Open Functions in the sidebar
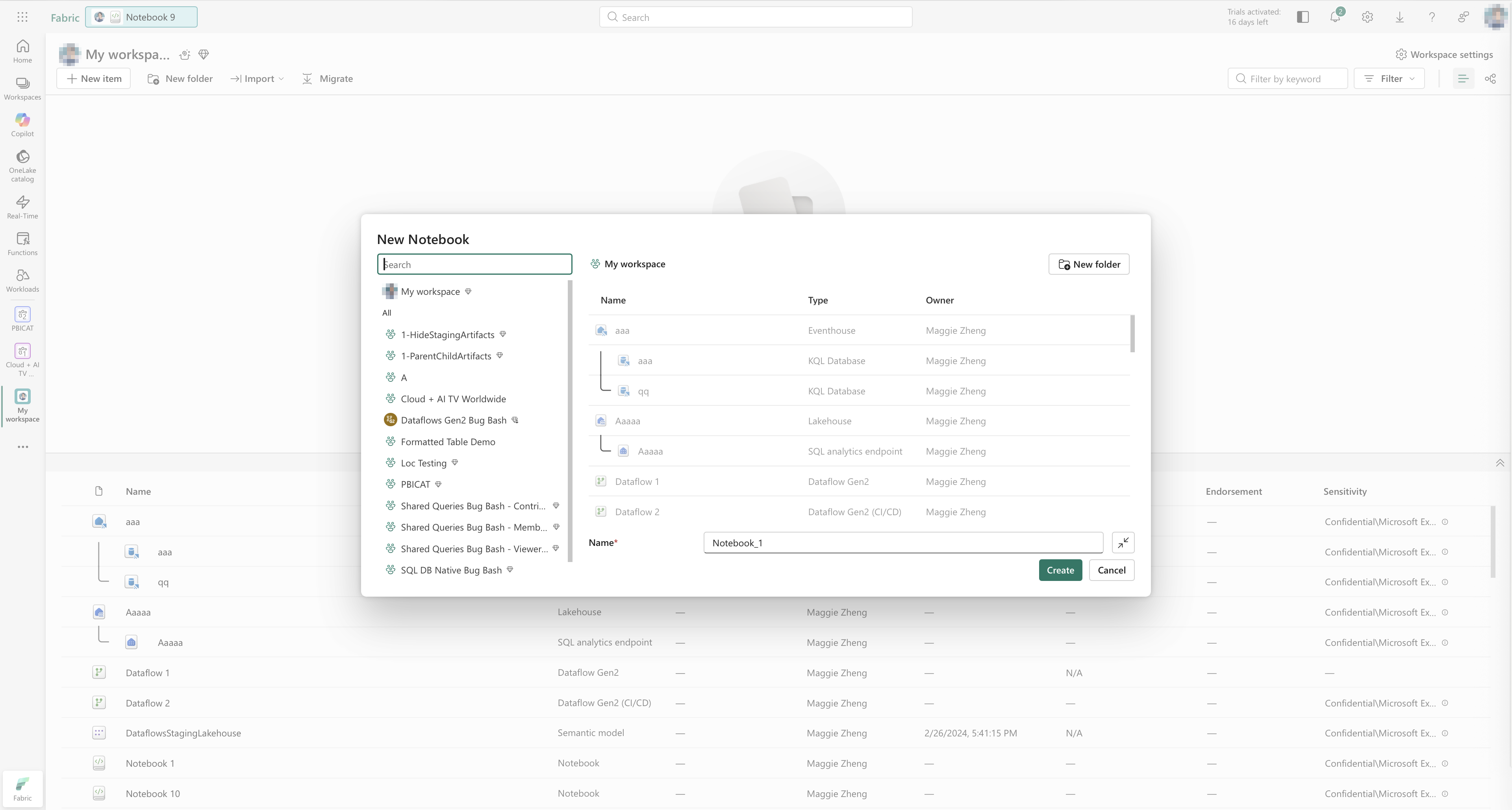The width and height of the screenshot is (1512, 810). (x=22, y=244)
